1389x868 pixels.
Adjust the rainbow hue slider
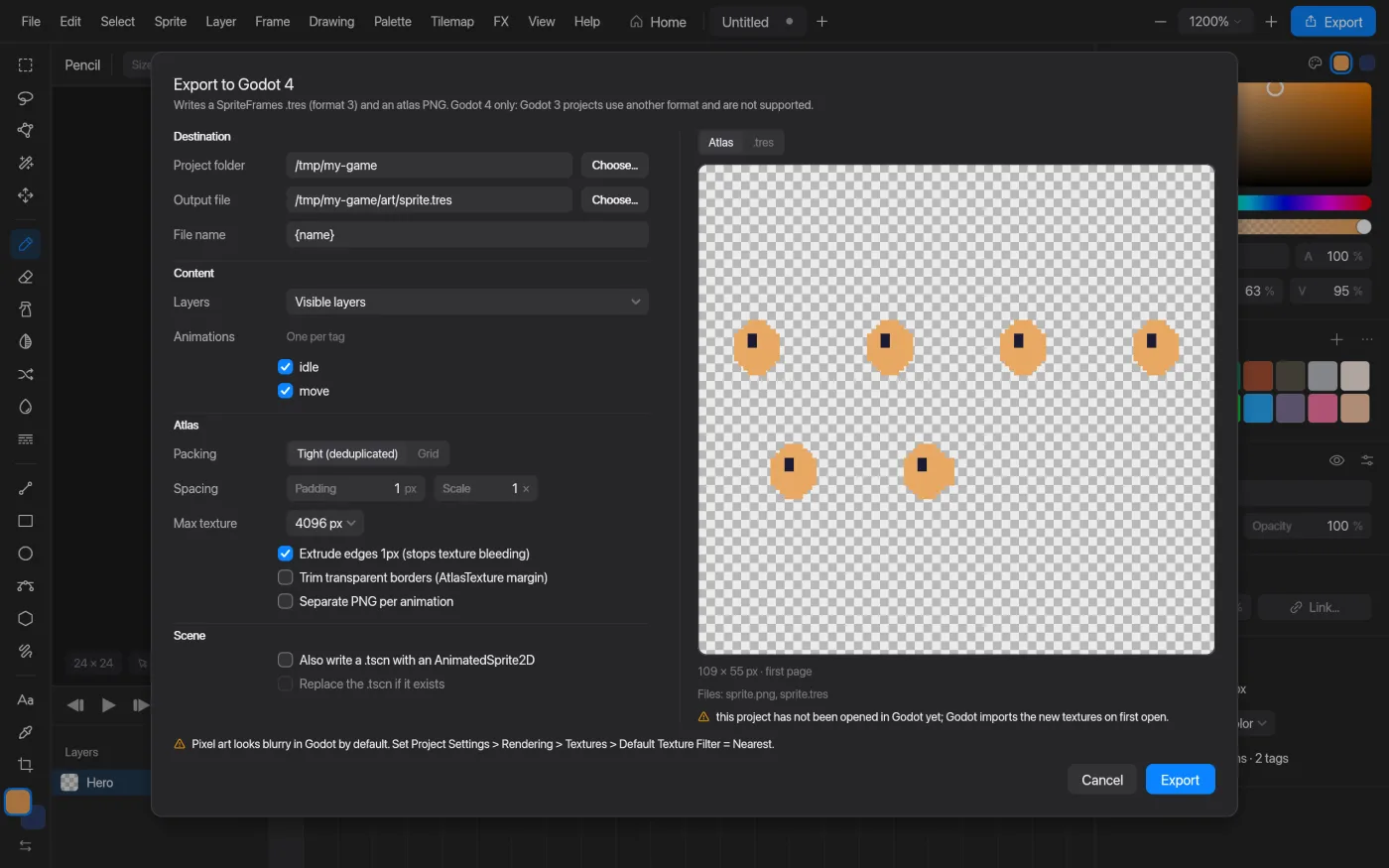pyautogui.click(x=1305, y=202)
